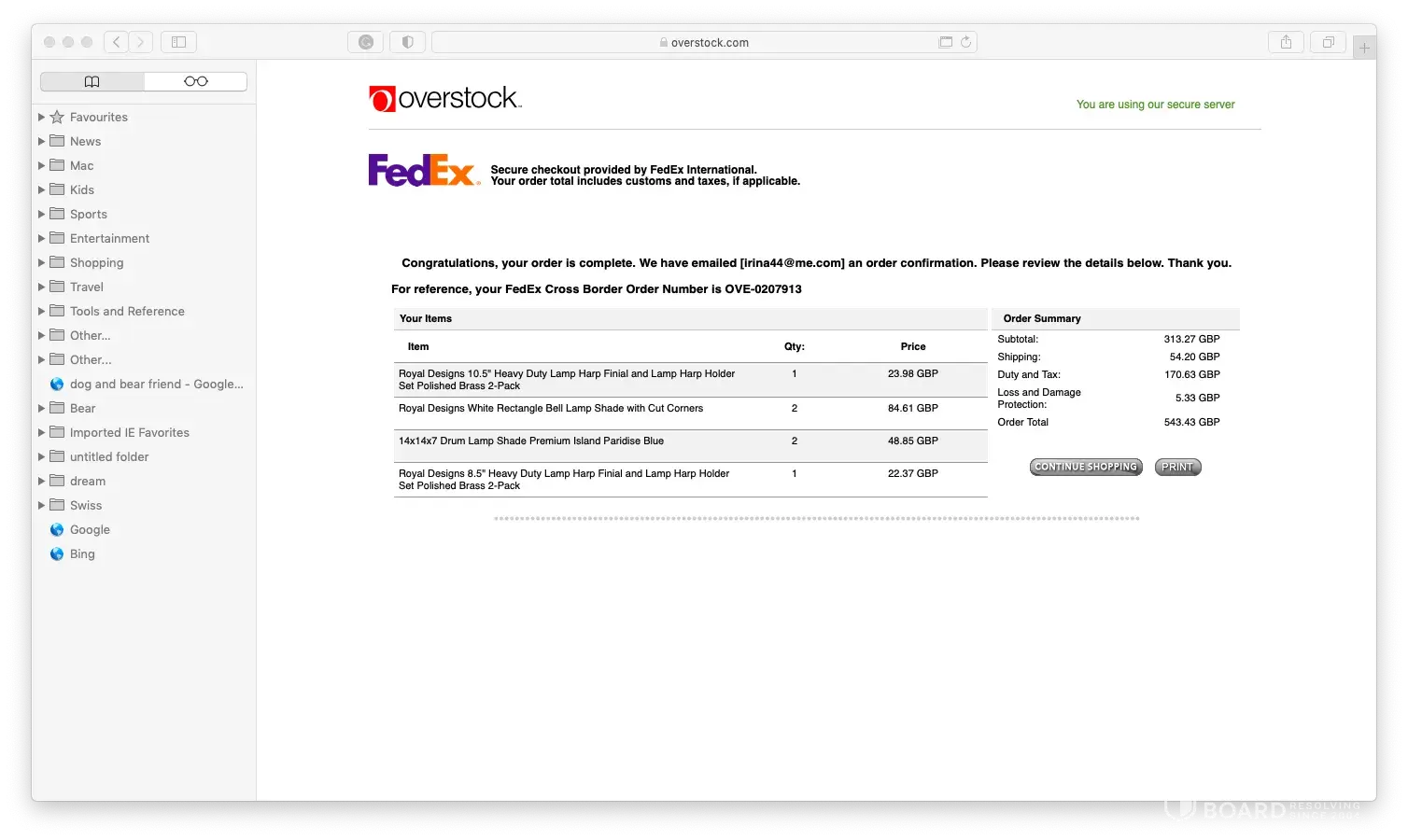Click the globe icon beside Bing bookmark
The height and width of the screenshot is (840, 1408).
[x=57, y=553]
